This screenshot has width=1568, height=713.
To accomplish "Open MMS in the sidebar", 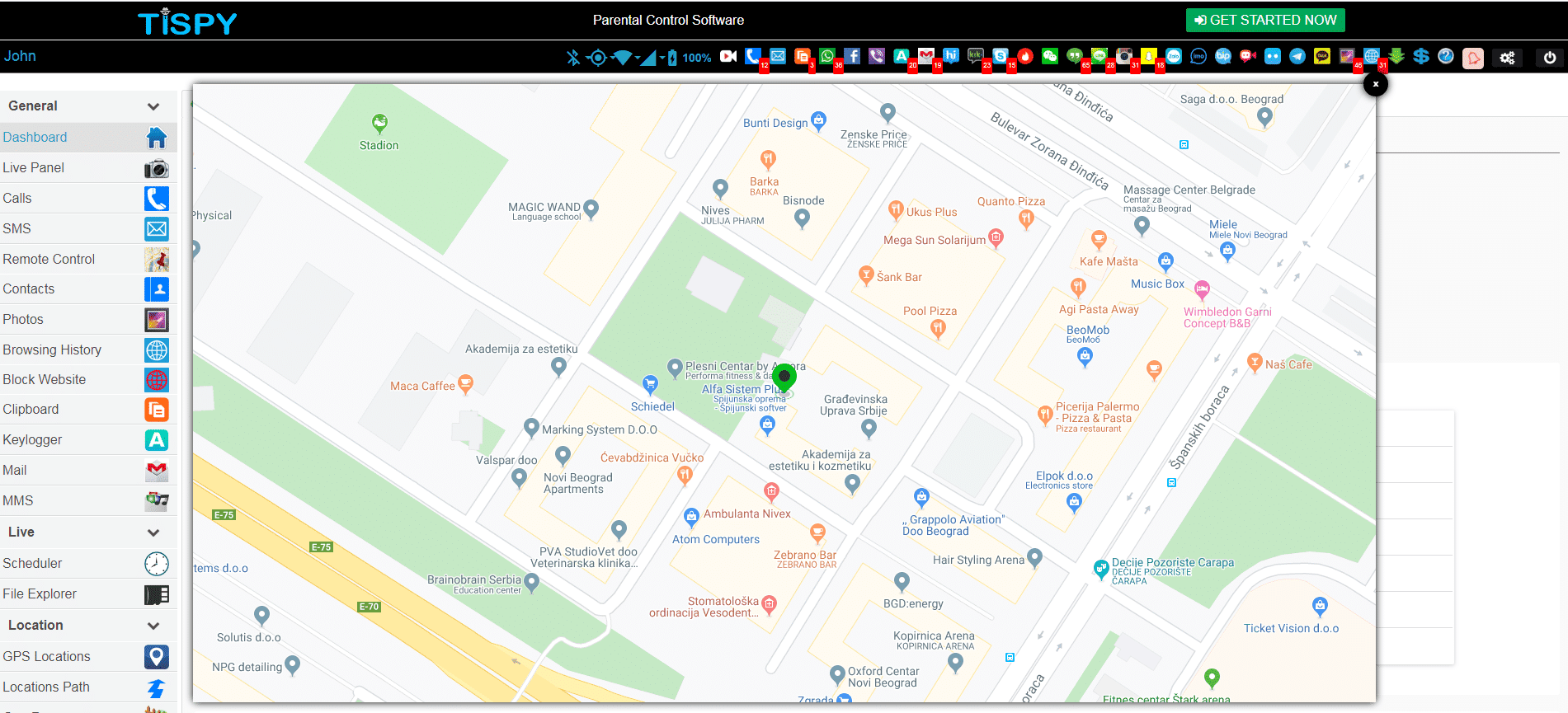I will click(88, 501).
